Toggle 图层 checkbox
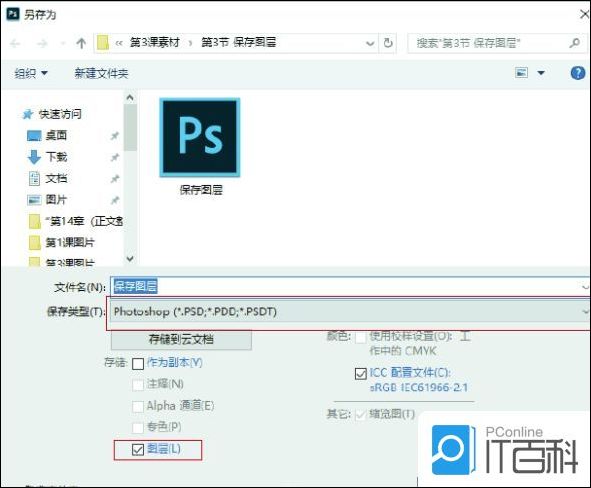Viewport: 591px width, 488px height. pos(138,449)
